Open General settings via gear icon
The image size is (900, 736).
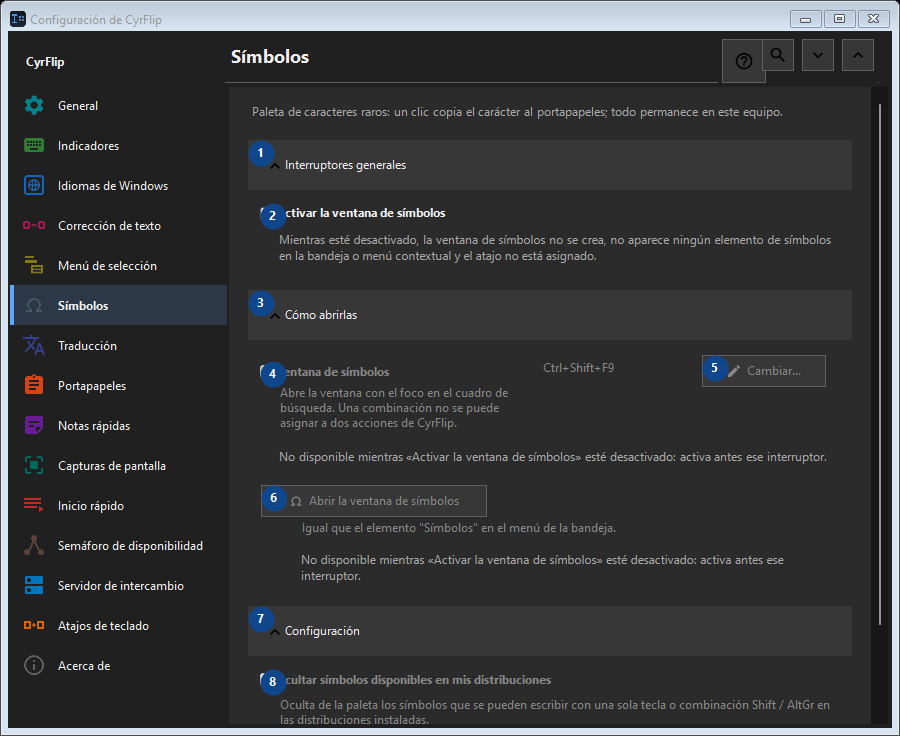[34, 106]
